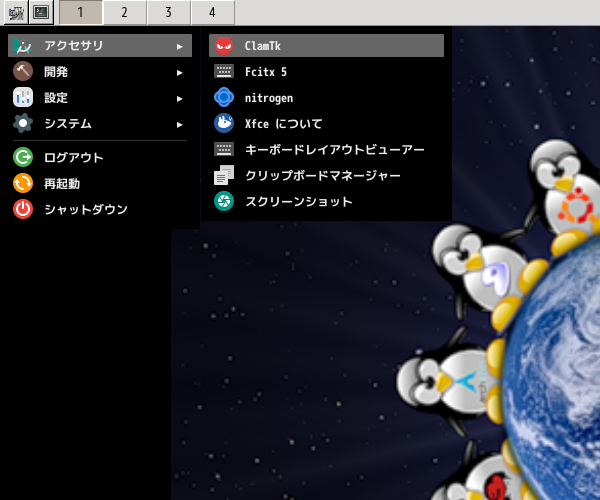The width and height of the screenshot is (600, 500).
Task: Click the clipboard manager documents icon
Action: pos(224,175)
